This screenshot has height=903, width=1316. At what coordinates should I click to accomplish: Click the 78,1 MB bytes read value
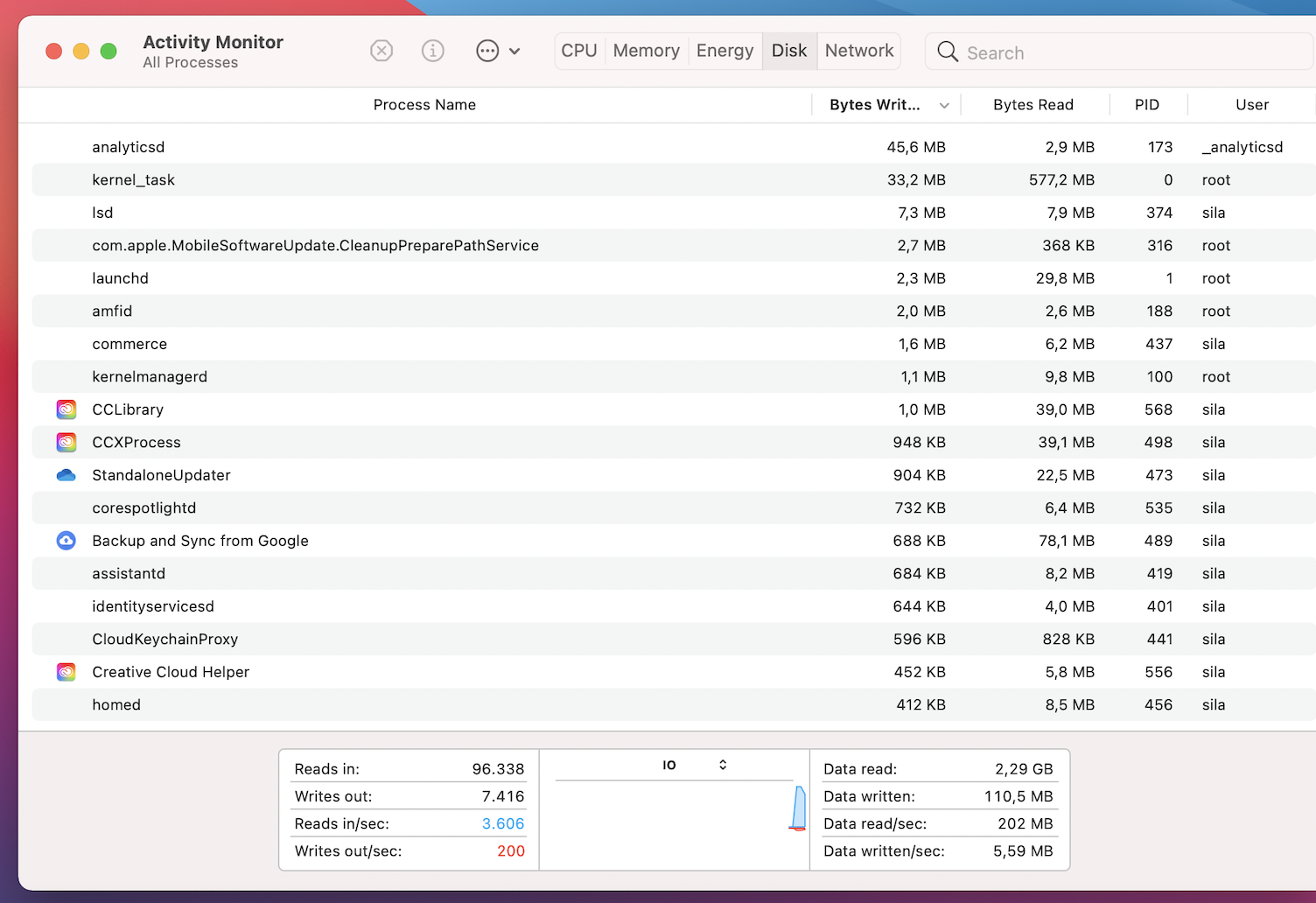coord(1067,541)
